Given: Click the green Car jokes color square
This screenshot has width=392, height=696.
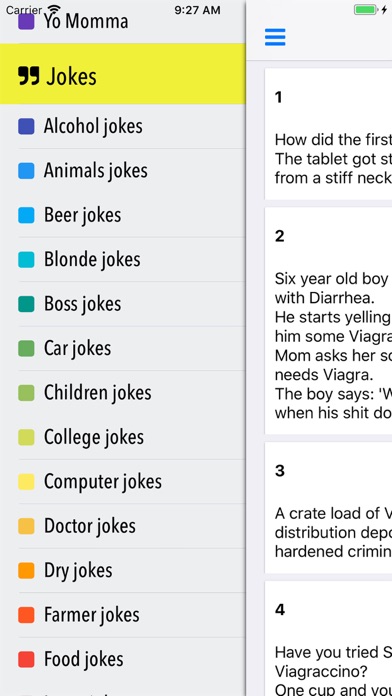Looking at the screenshot, I should [x=26, y=348].
